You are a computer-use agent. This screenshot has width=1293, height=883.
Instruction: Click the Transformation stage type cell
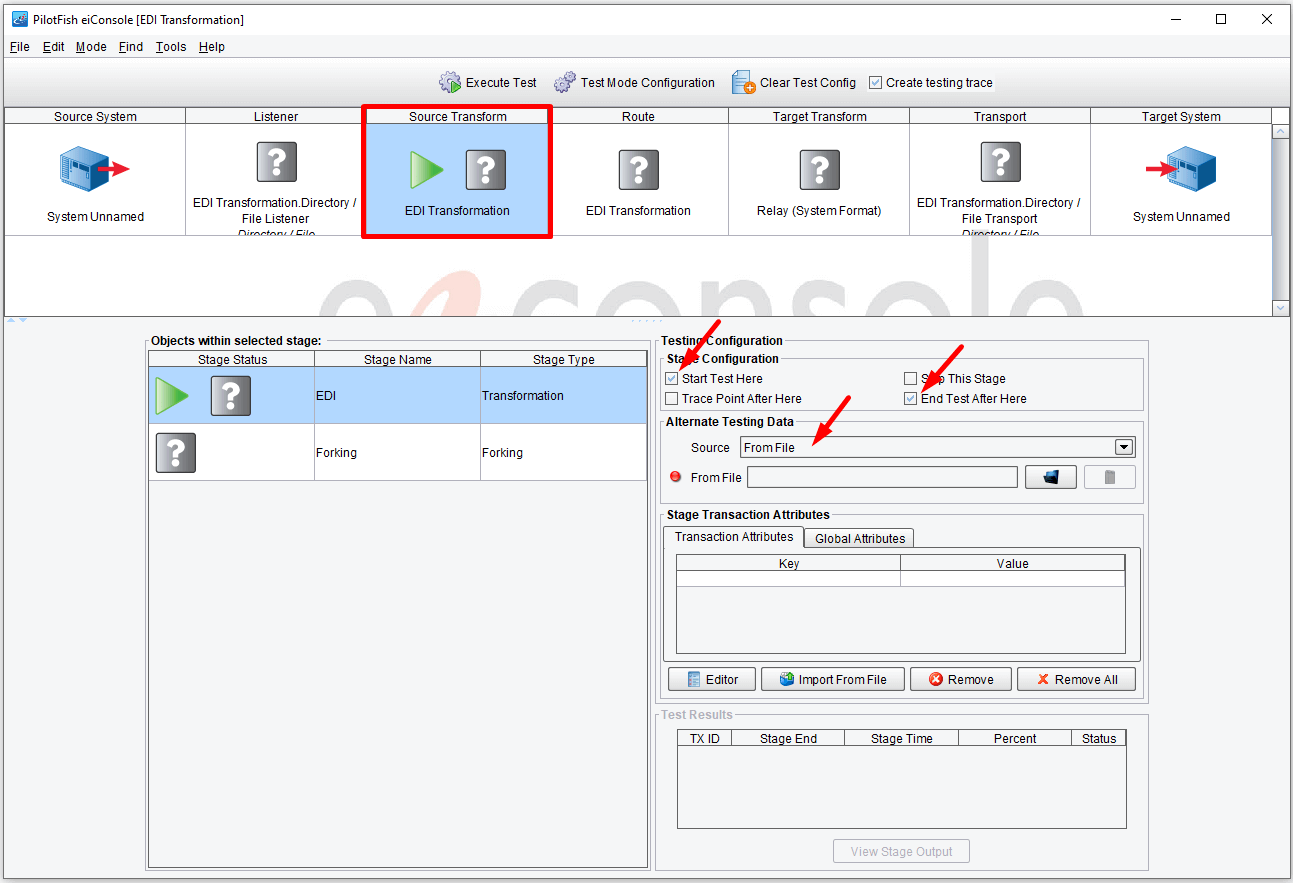click(564, 396)
